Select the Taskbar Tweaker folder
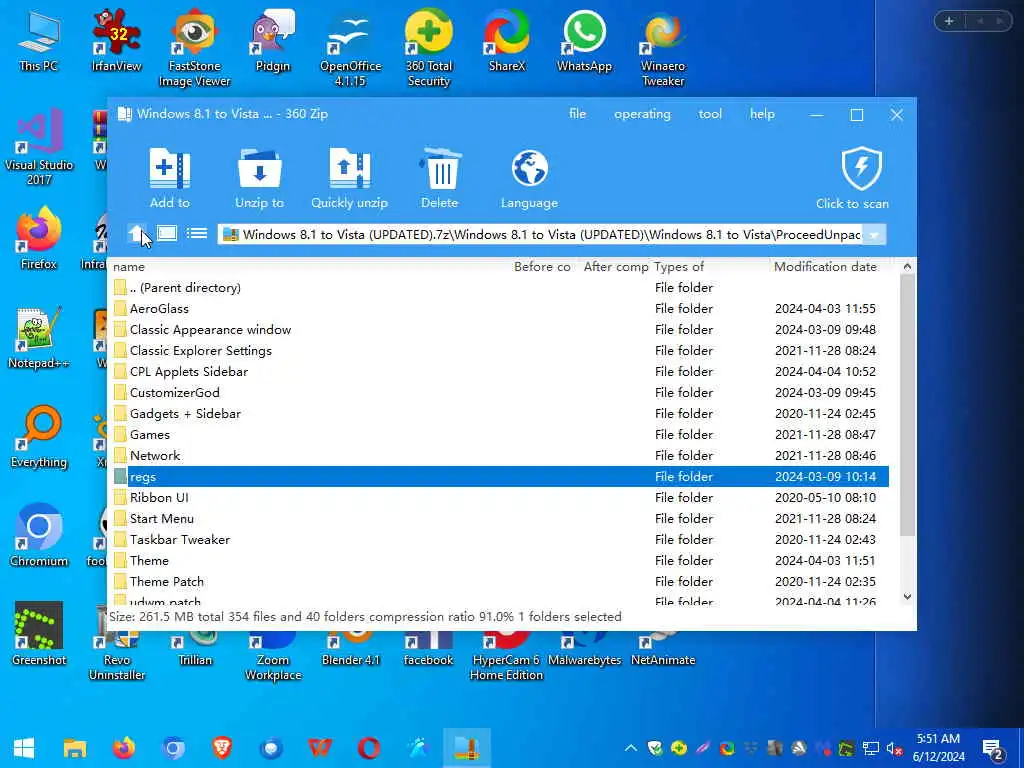 coord(500,539)
